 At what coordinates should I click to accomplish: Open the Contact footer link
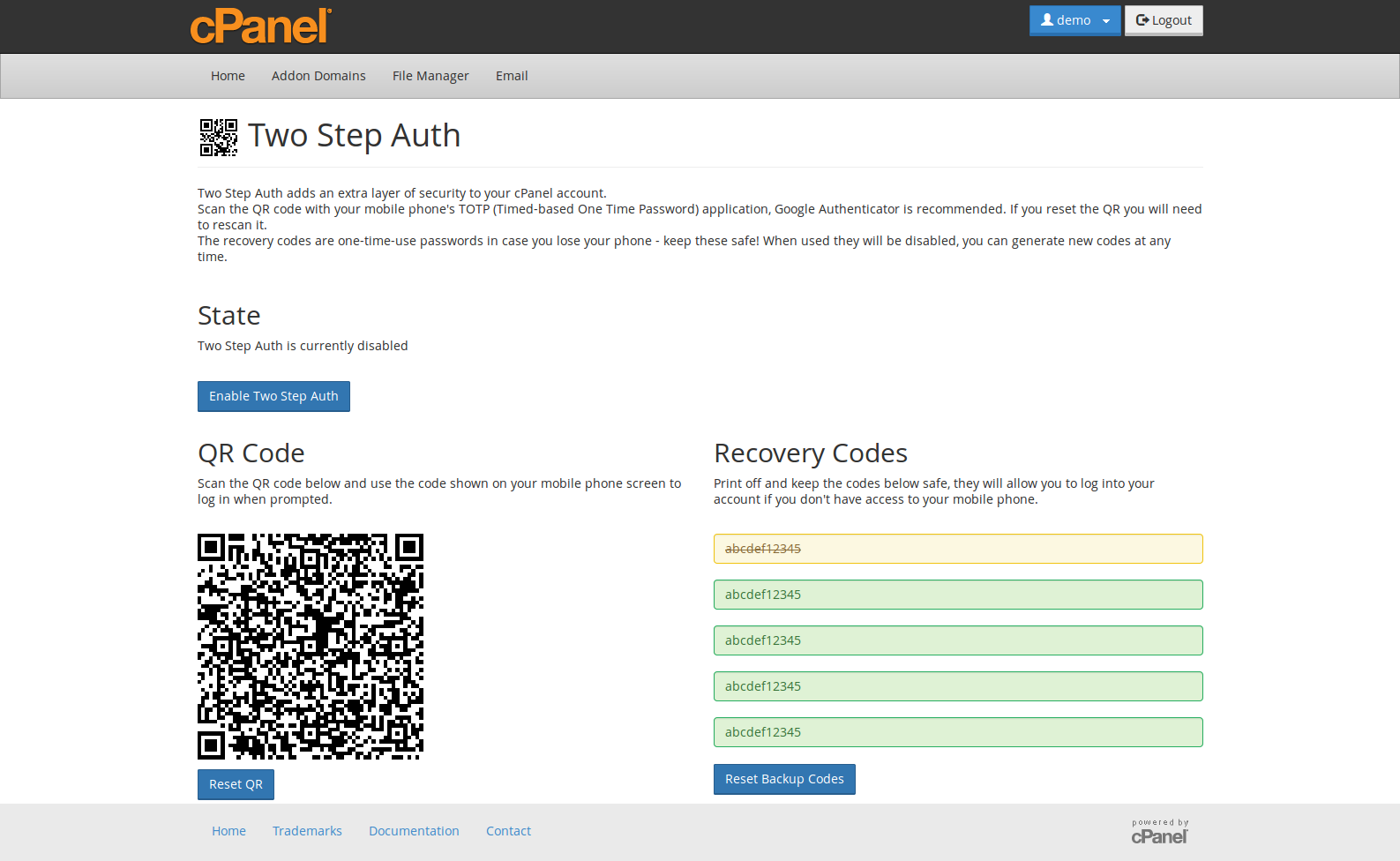[x=508, y=831]
